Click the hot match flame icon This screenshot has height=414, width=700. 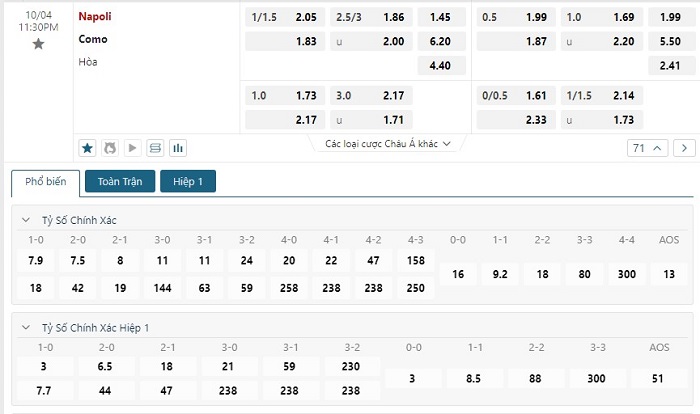(109, 148)
